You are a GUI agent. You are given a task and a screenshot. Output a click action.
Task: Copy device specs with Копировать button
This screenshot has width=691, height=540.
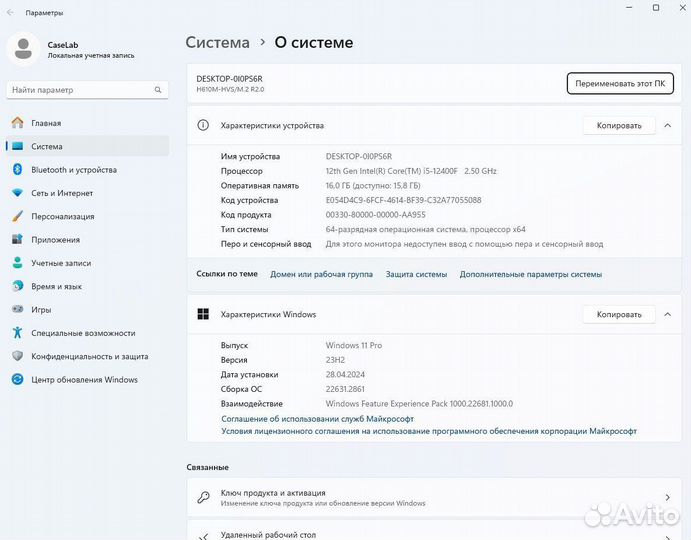tap(619, 126)
